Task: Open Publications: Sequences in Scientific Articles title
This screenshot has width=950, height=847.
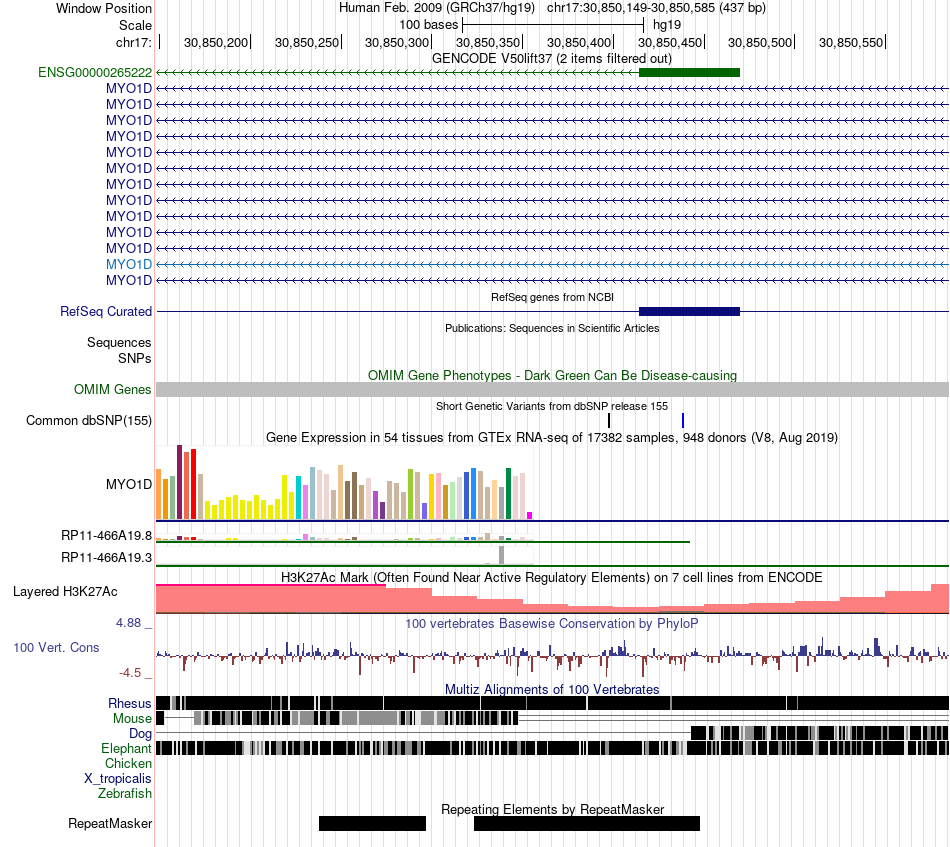Action: [552, 328]
